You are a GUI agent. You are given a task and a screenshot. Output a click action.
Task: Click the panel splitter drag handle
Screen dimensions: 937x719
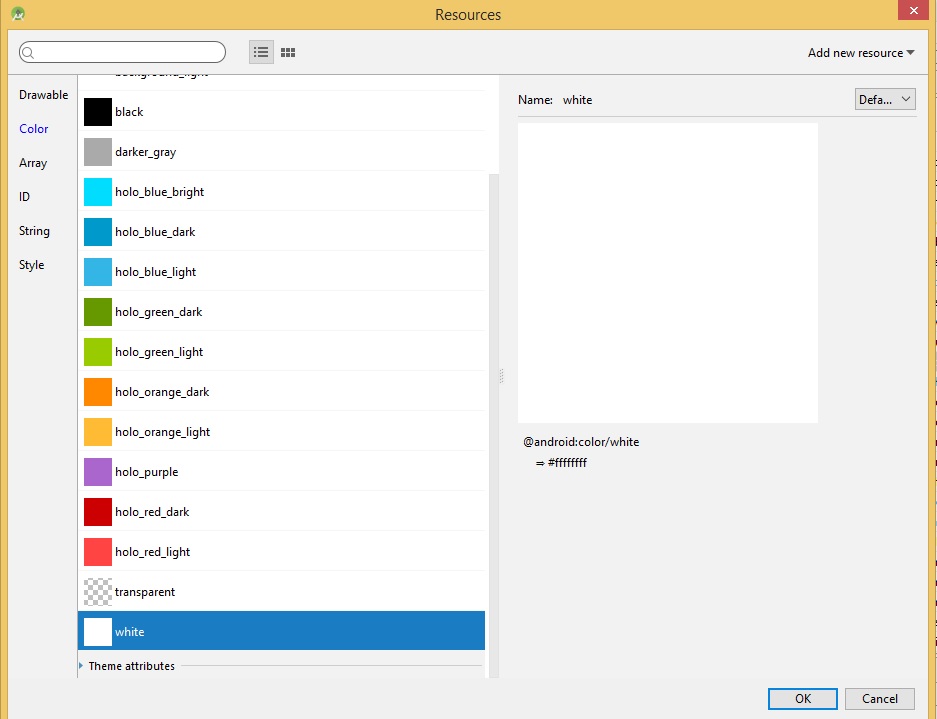(501, 376)
